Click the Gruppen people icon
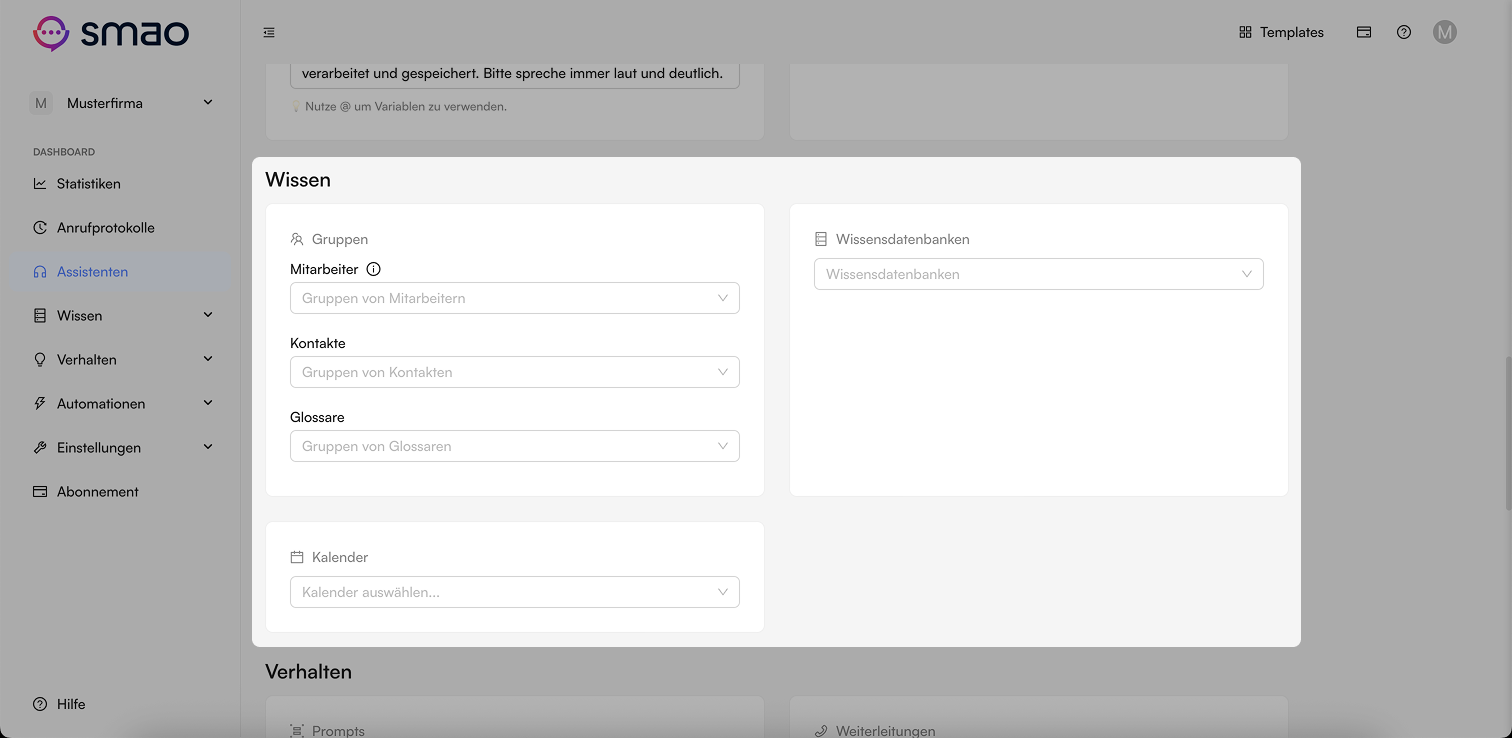 297,239
